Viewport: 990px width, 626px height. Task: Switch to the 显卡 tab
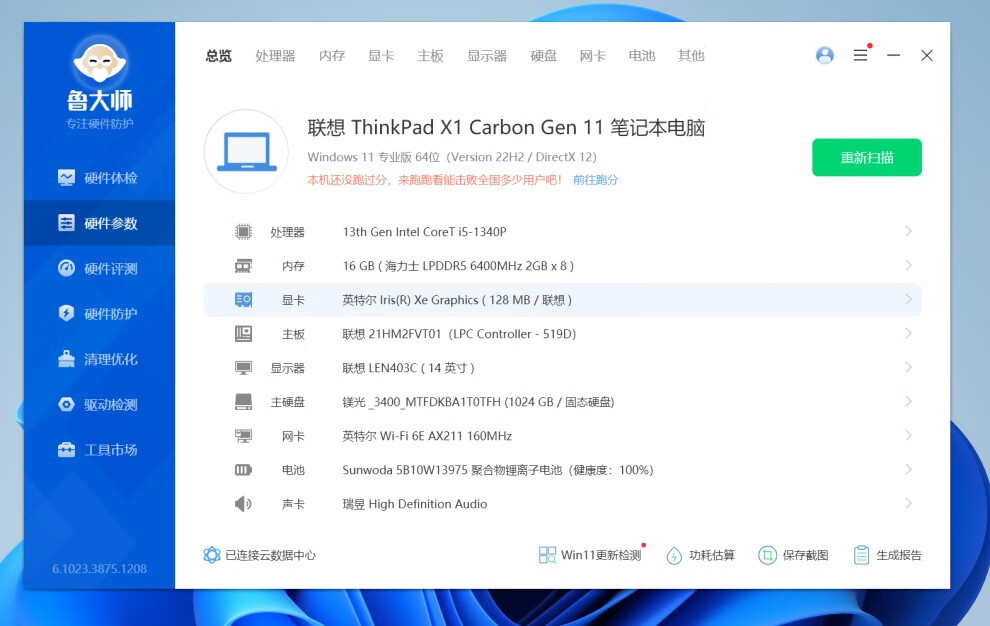tap(381, 56)
